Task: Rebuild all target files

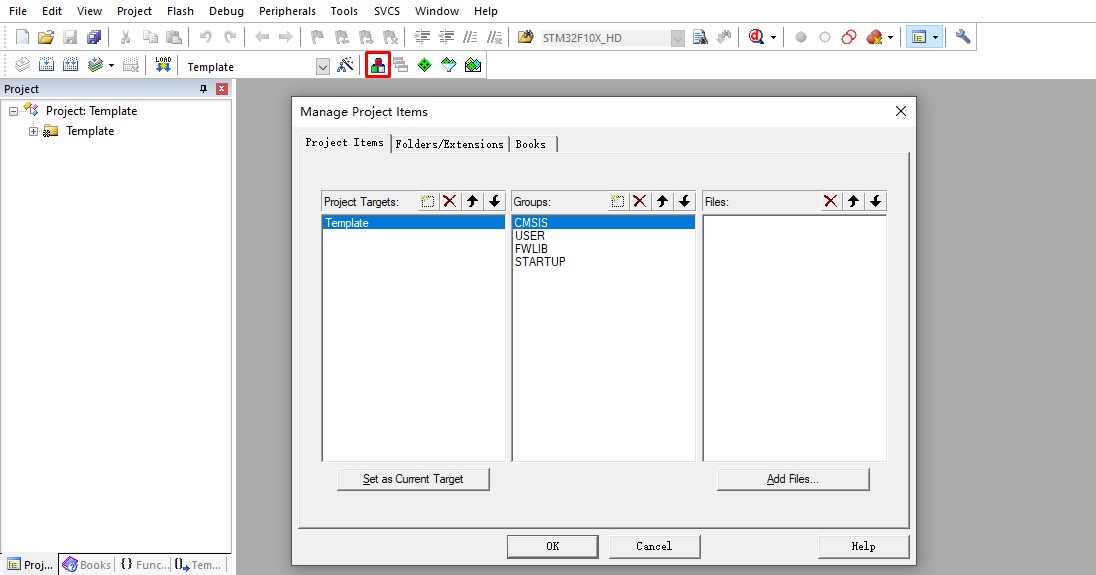Action: (70, 65)
